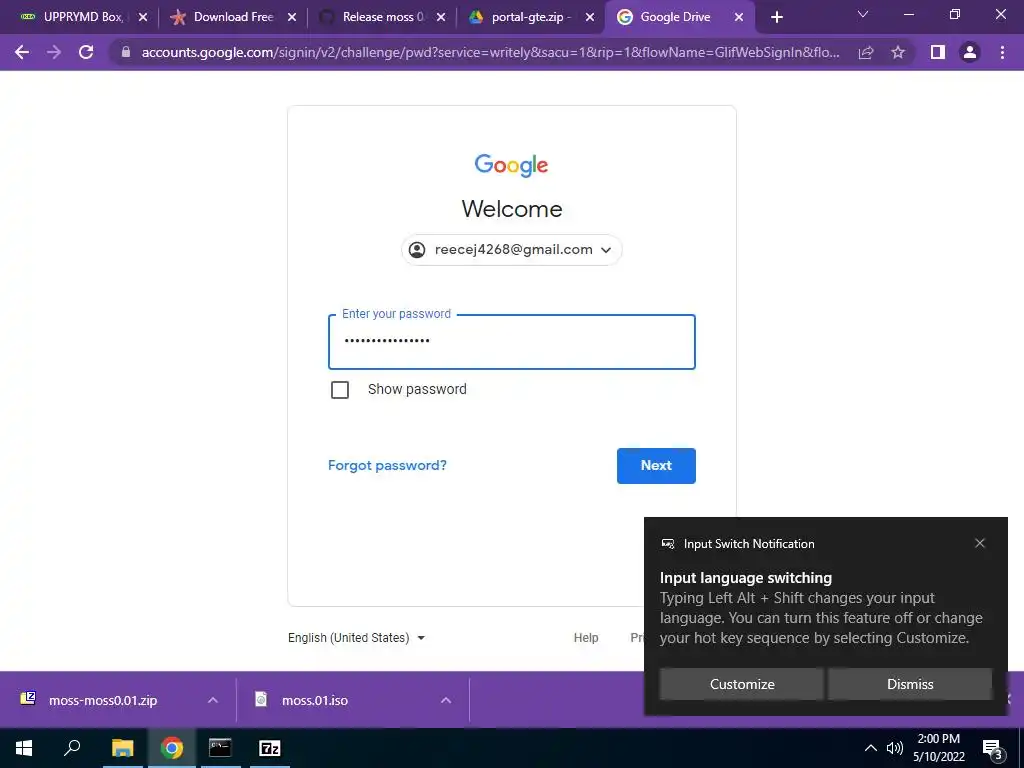The height and width of the screenshot is (768, 1024).
Task: Dismiss the input language notification
Action: point(910,684)
